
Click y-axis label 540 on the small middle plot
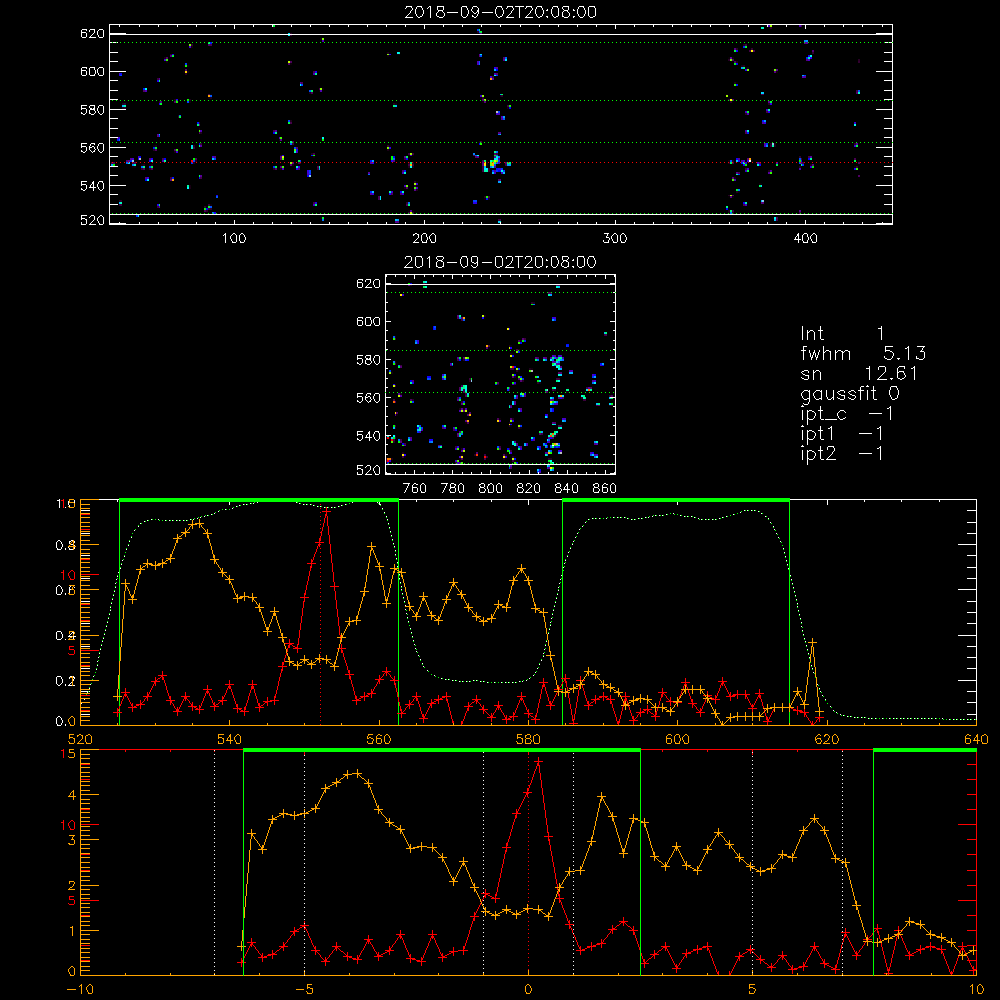pos(368,436)
